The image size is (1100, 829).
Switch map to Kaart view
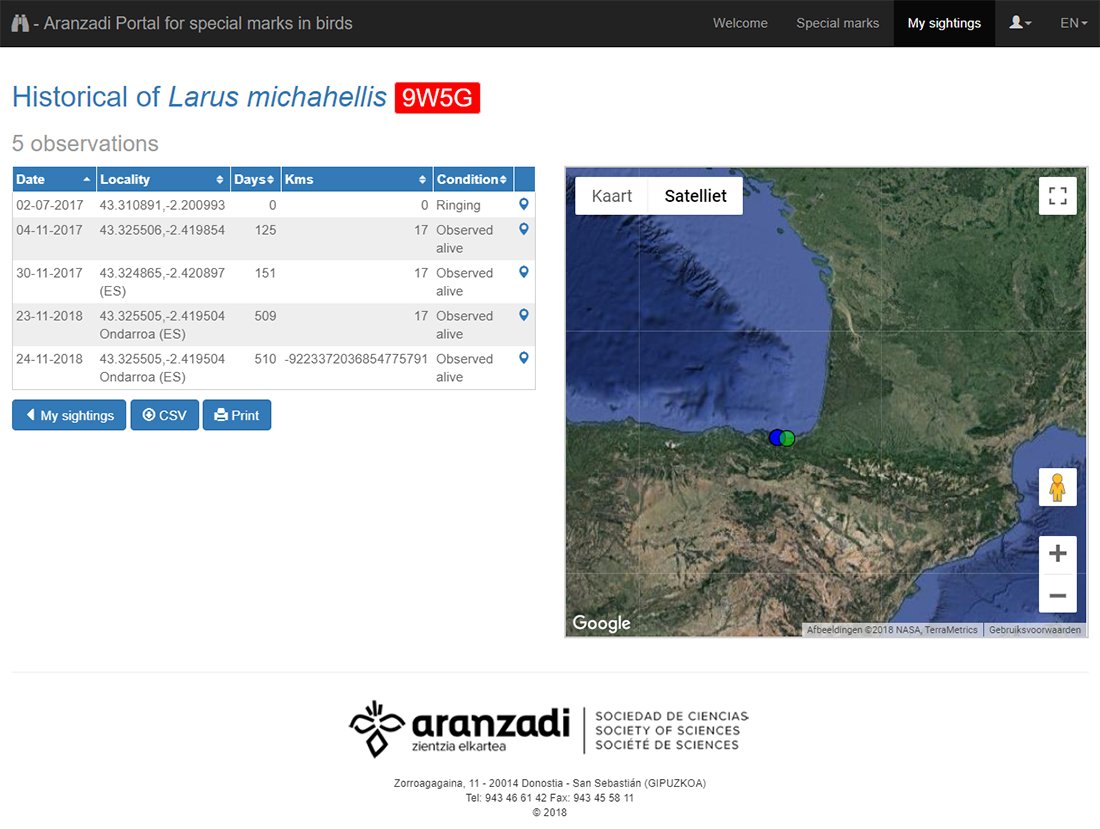tap(612, 196)
